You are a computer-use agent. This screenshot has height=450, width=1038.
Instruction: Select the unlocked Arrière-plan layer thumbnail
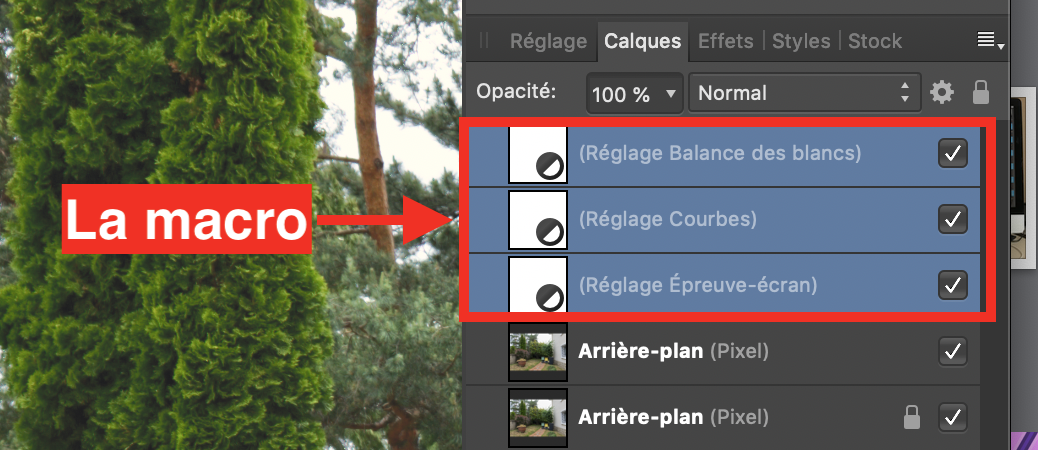coord(538,351)
